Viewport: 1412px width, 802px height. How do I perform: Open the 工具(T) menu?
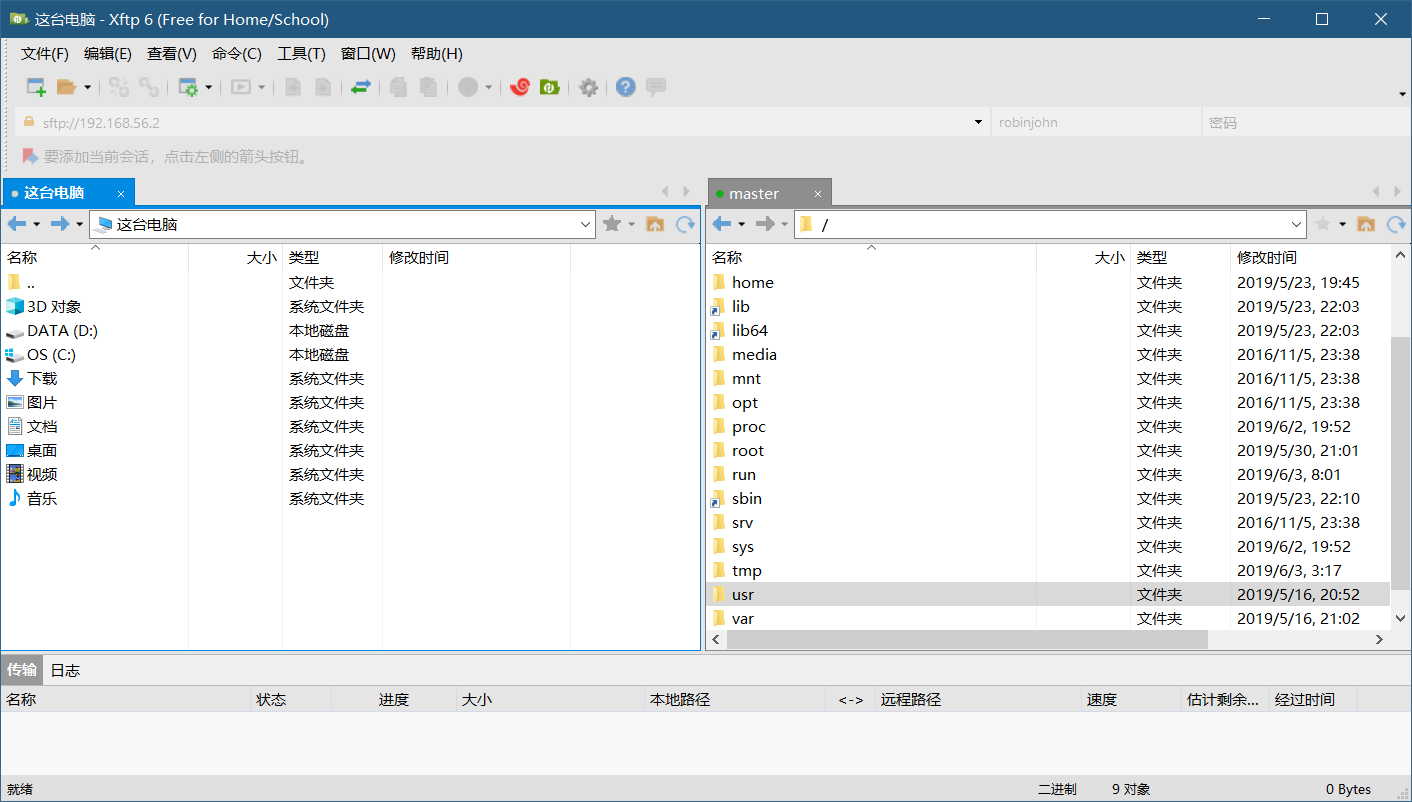point(301,54)
